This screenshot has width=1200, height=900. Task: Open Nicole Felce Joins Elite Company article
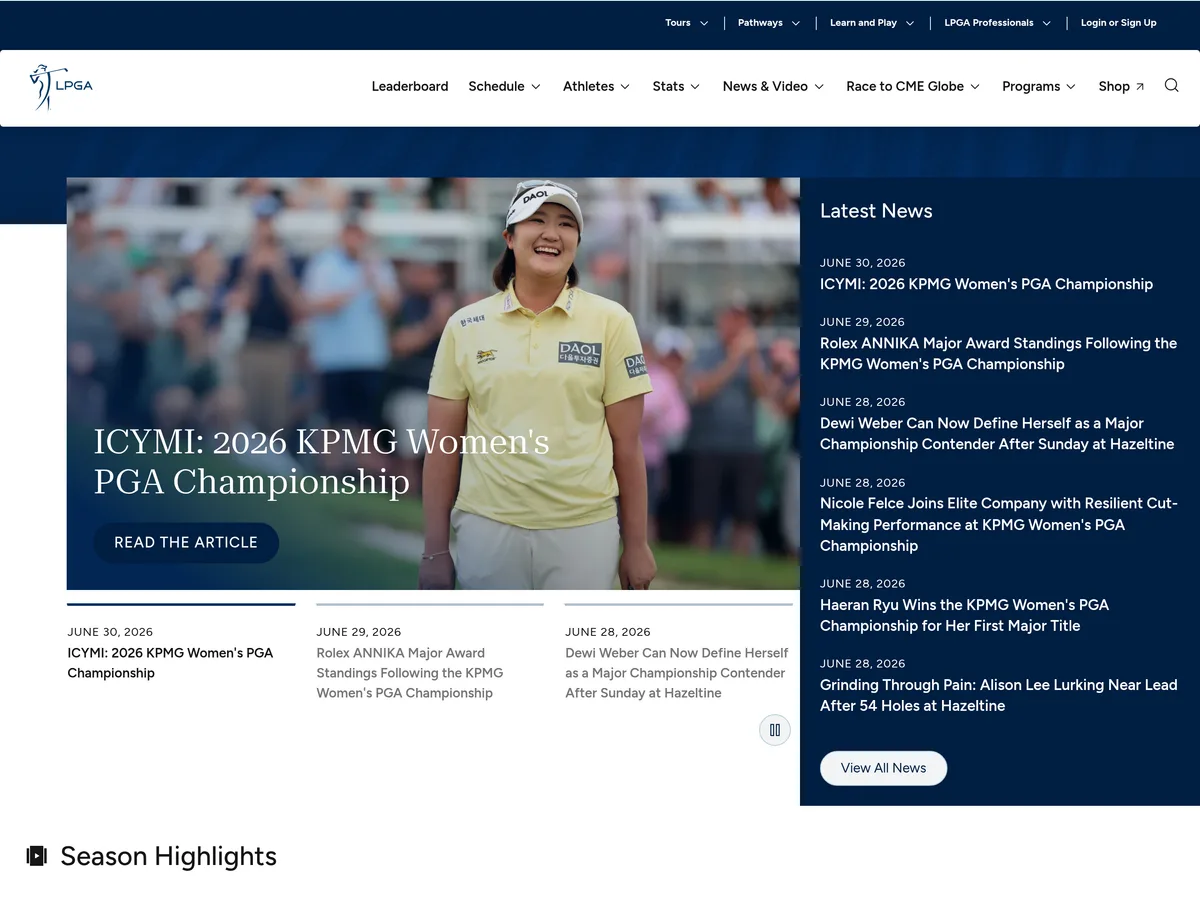click(x=999, y=525)
